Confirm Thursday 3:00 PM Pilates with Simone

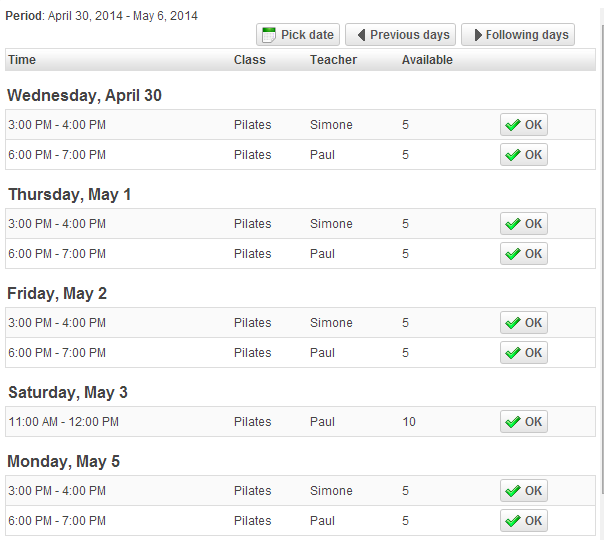coord(524,224)
